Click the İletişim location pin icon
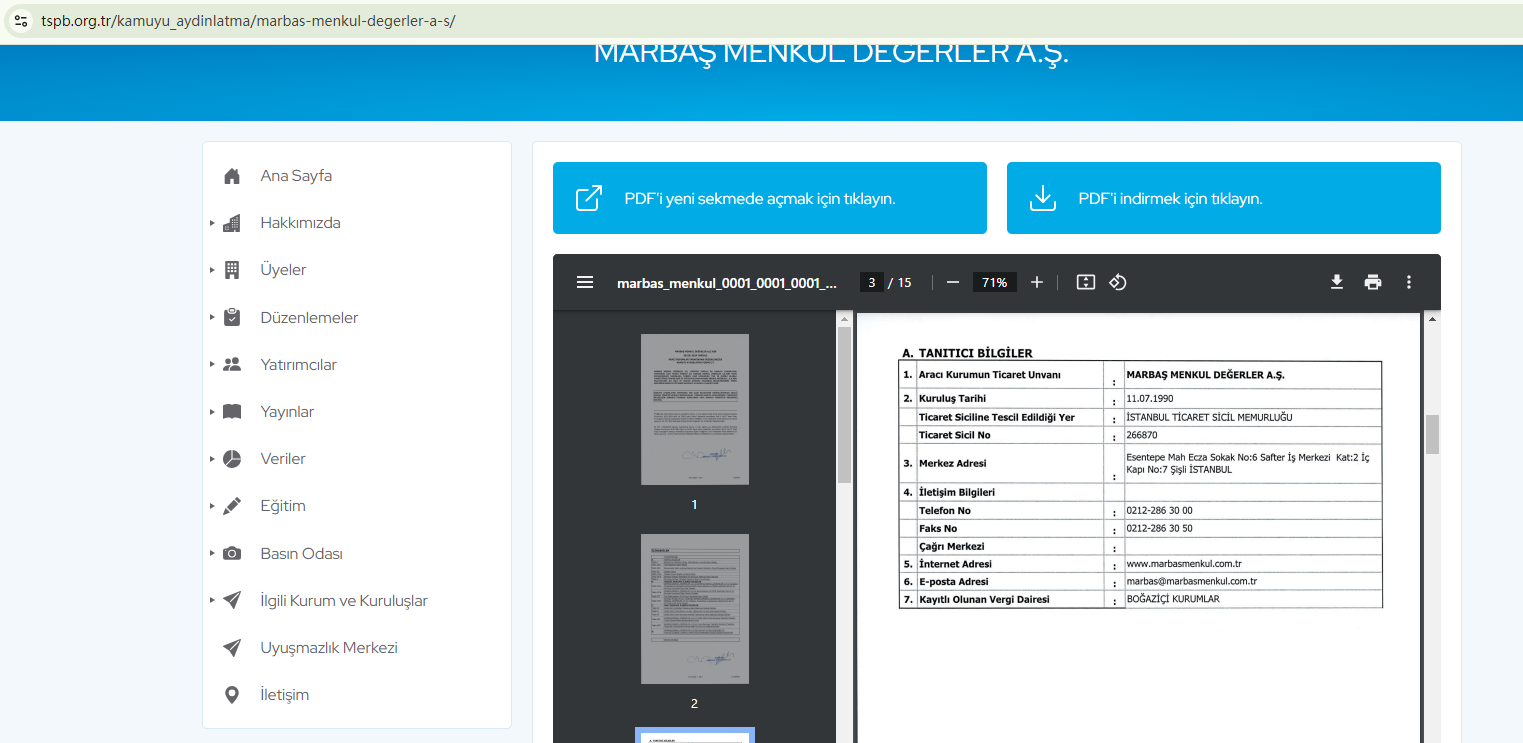The width and height of the screenshot is (1523, 743). click(232, 695)
